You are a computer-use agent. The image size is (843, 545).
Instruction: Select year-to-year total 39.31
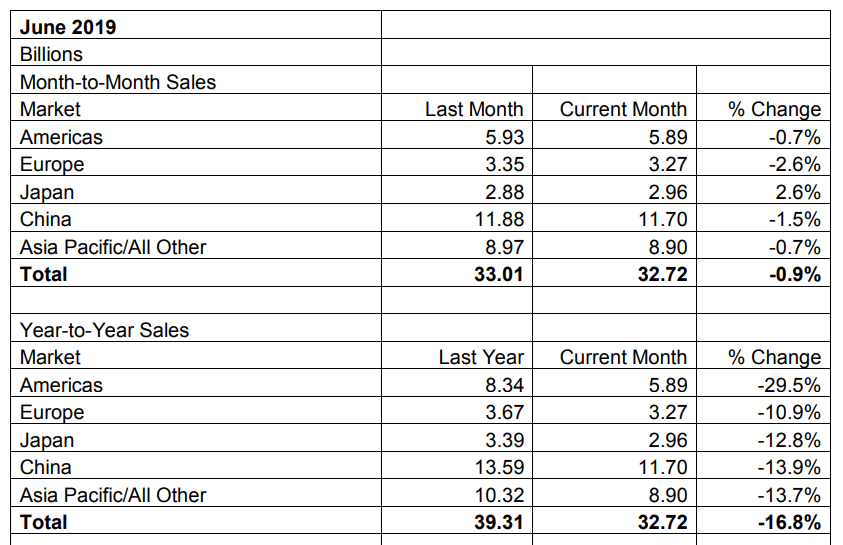tap(498, 522)
